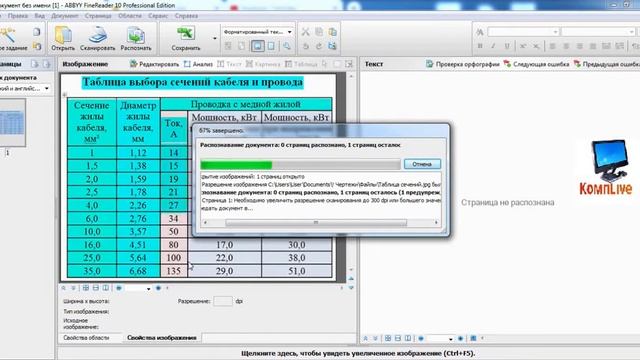
Task: Click the highlighted view mode icon under format dropdown
Action: pyautogui.click(x=257, y=46)
